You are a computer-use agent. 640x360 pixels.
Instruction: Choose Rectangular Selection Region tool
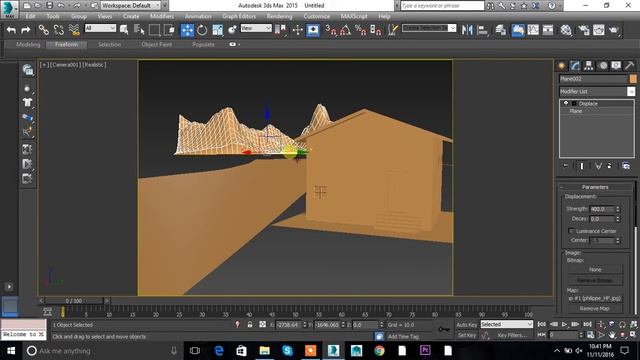154,30
